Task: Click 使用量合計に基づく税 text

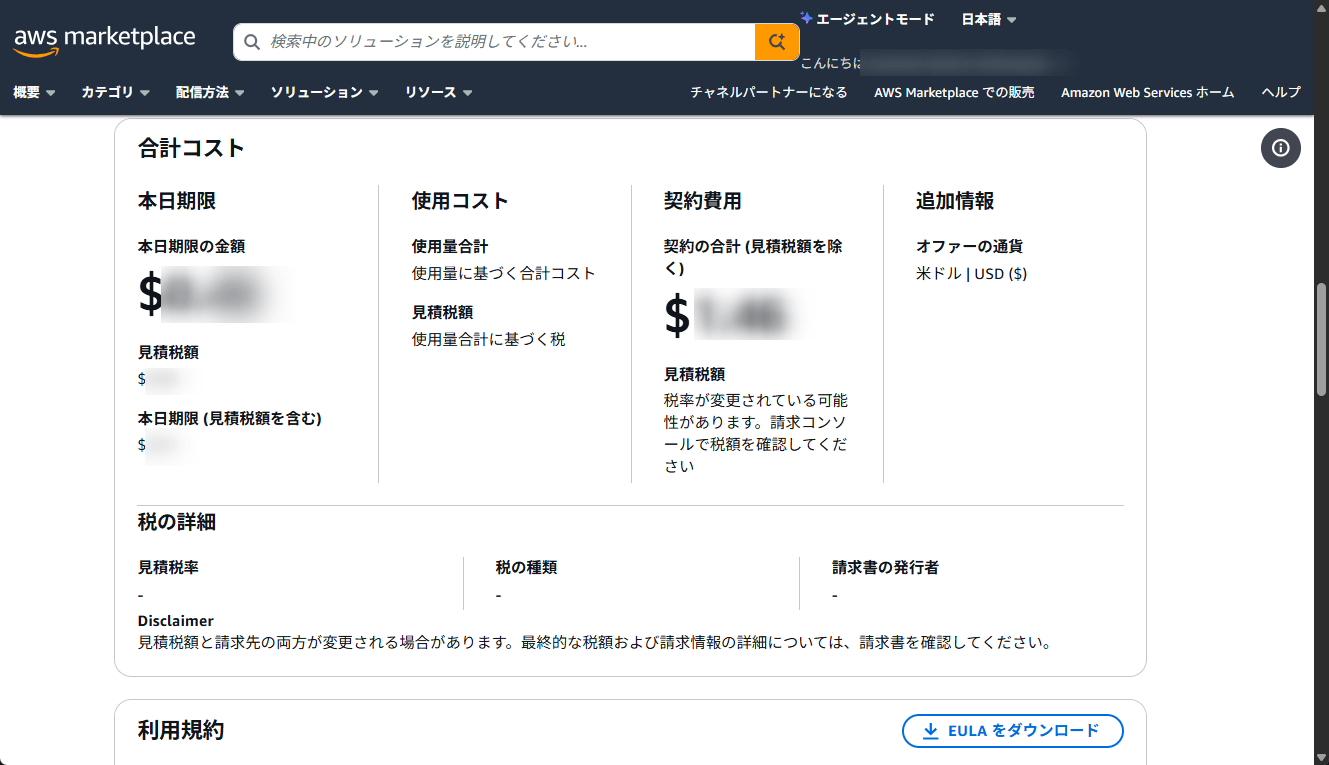Action: (x=489, y=339)
